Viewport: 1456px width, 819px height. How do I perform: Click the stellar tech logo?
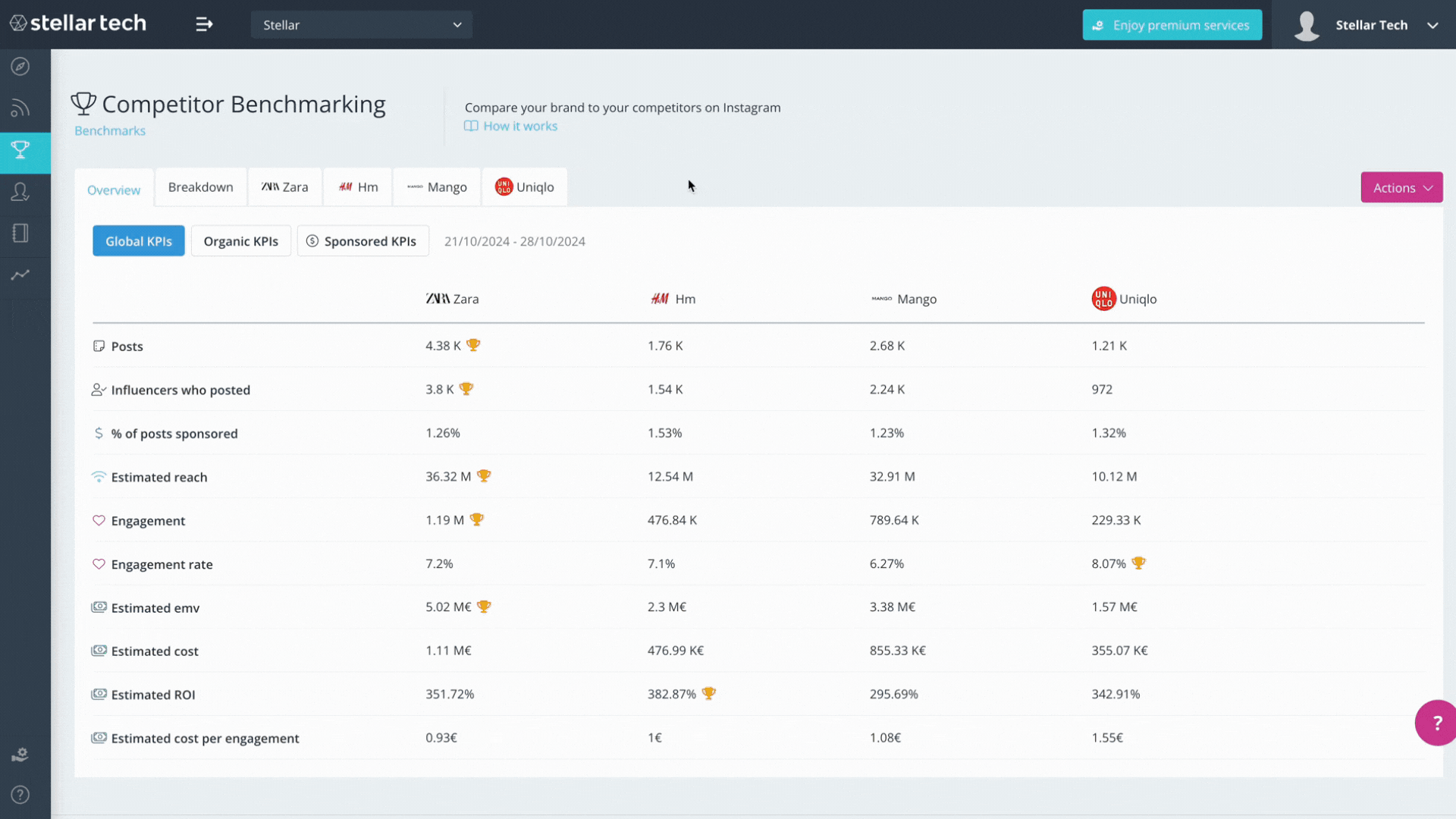pos(78,24)
